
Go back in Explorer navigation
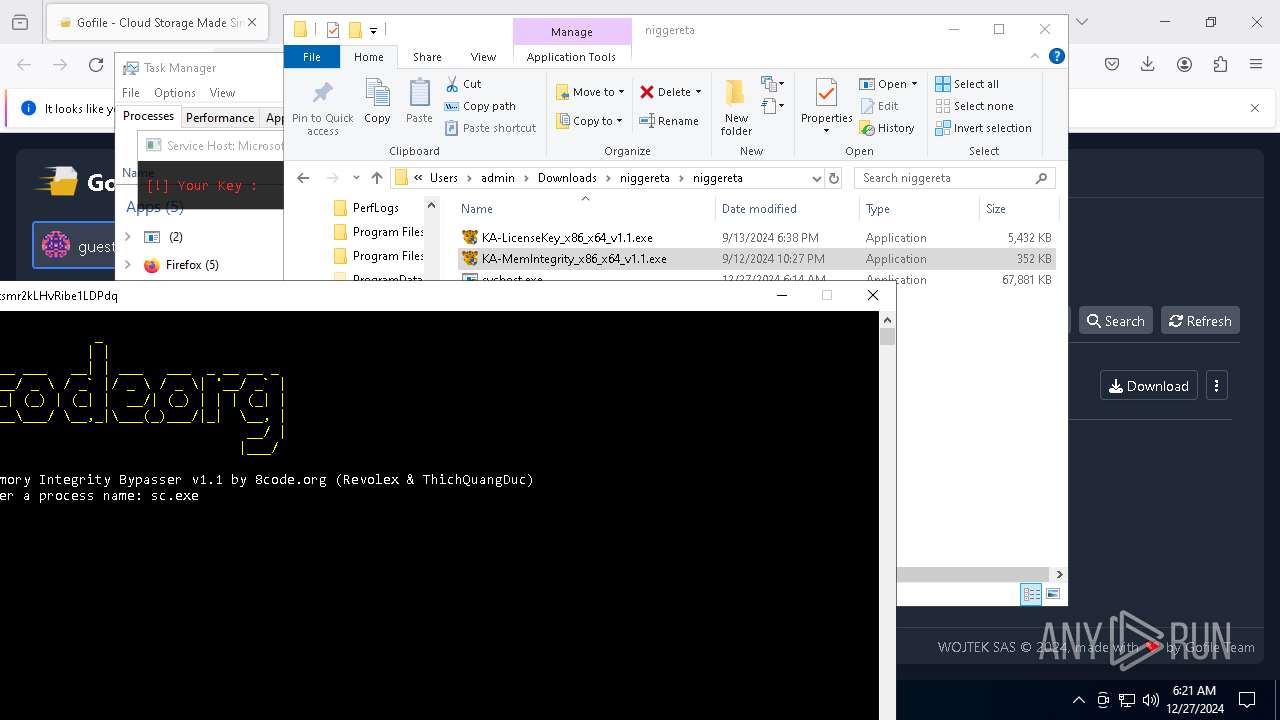point(303,178)
